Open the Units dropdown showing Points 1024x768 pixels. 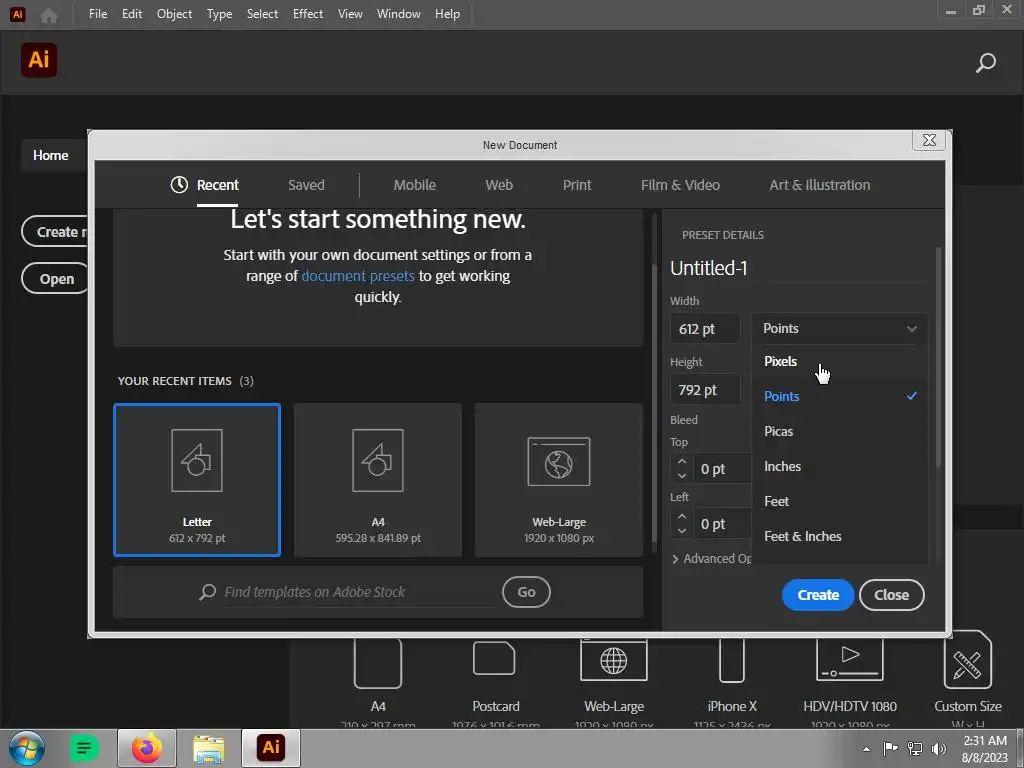click(840, 328)
